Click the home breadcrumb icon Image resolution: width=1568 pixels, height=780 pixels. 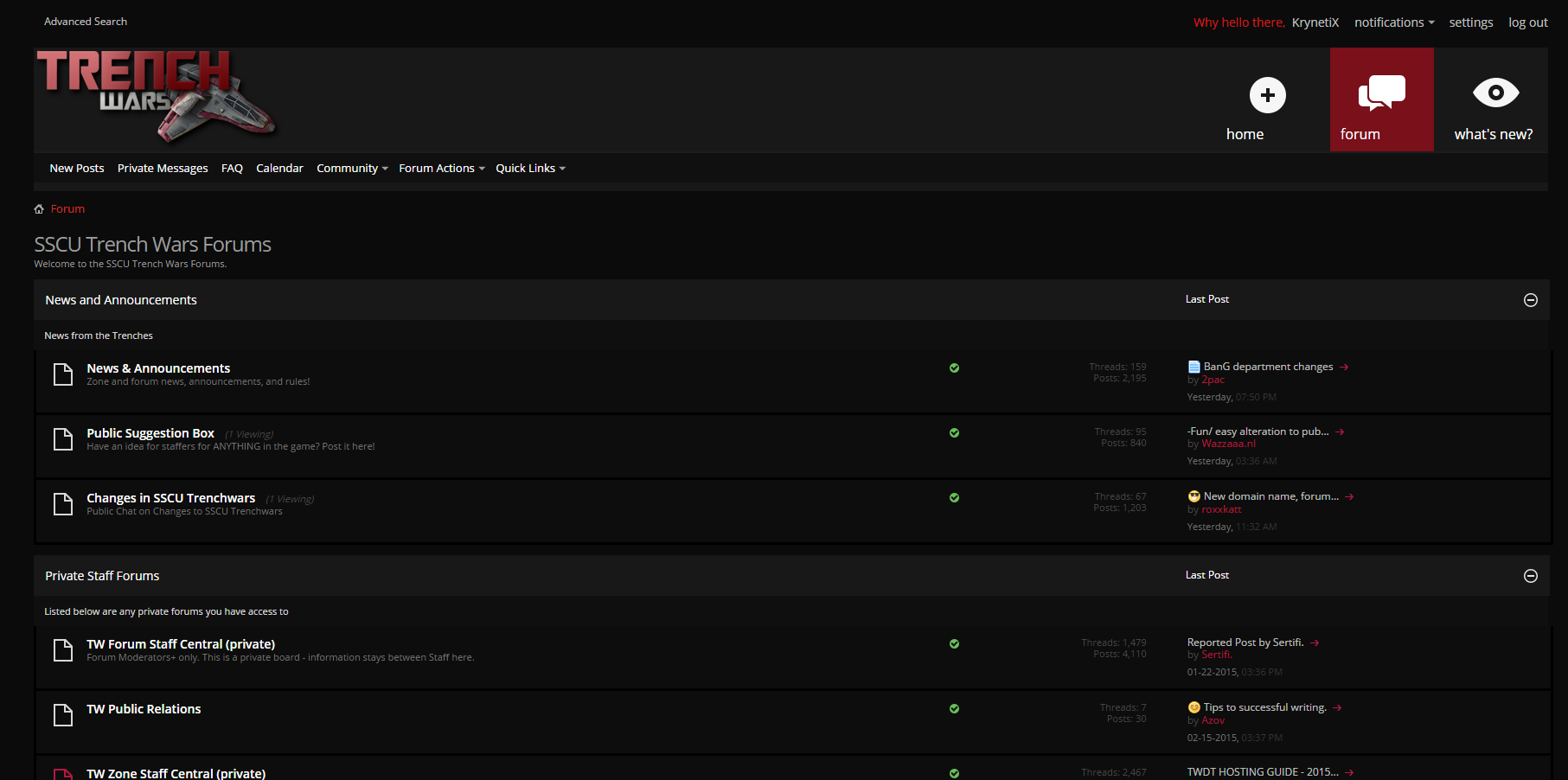(39, 209)
